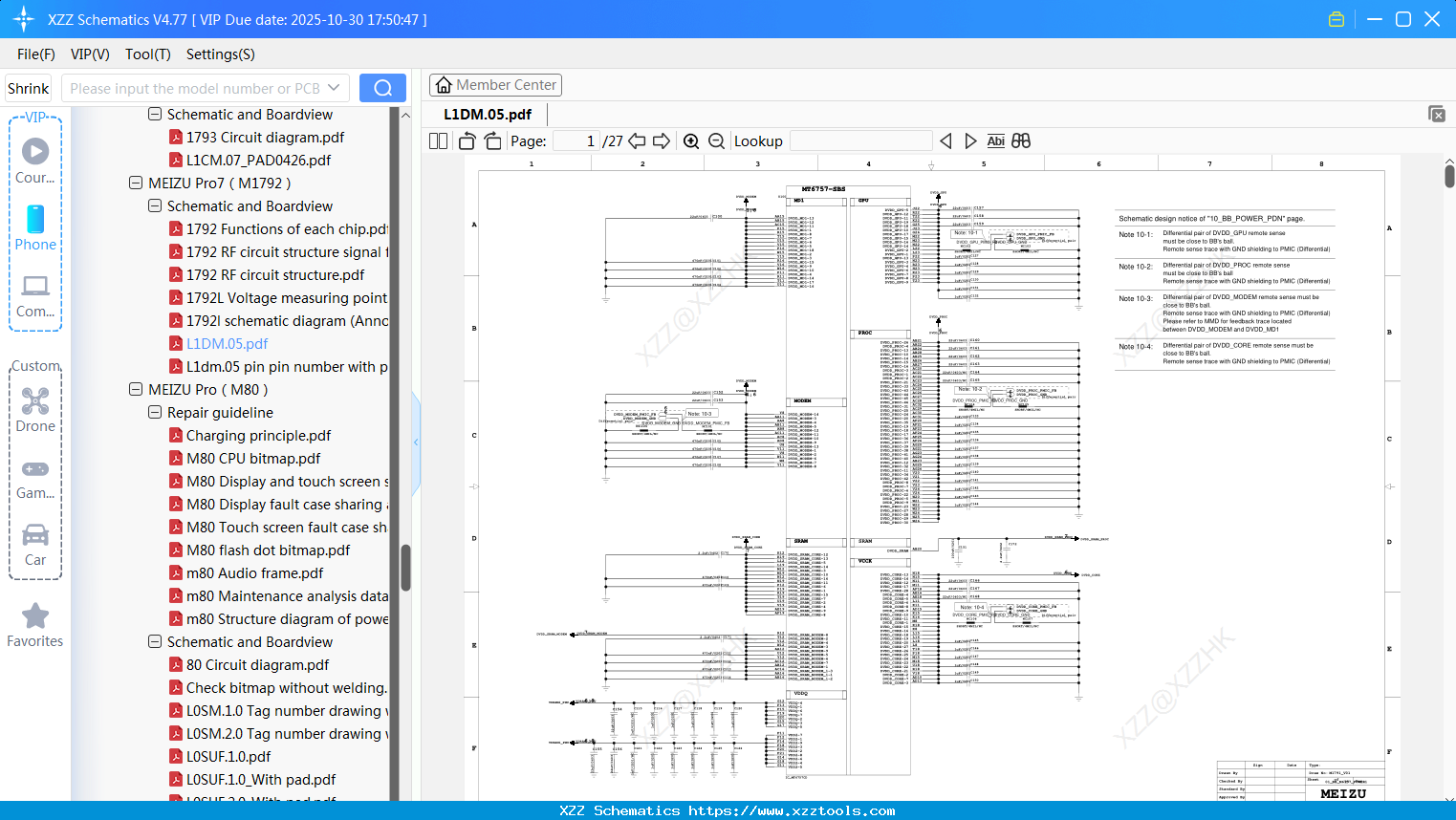
Task: Open 1793 Circuit diagram.pdf
Action: (265, 137)
